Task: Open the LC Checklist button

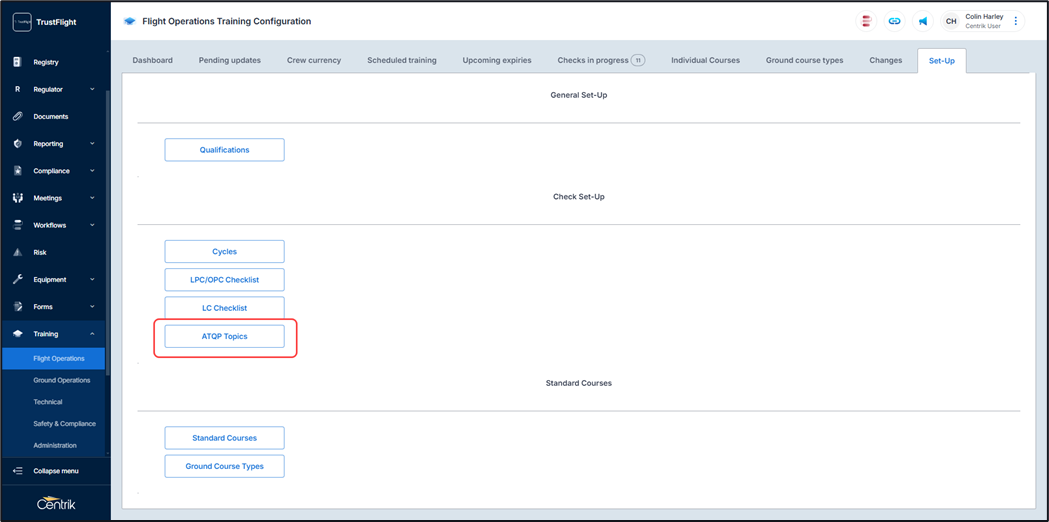Action: (225, 308)
